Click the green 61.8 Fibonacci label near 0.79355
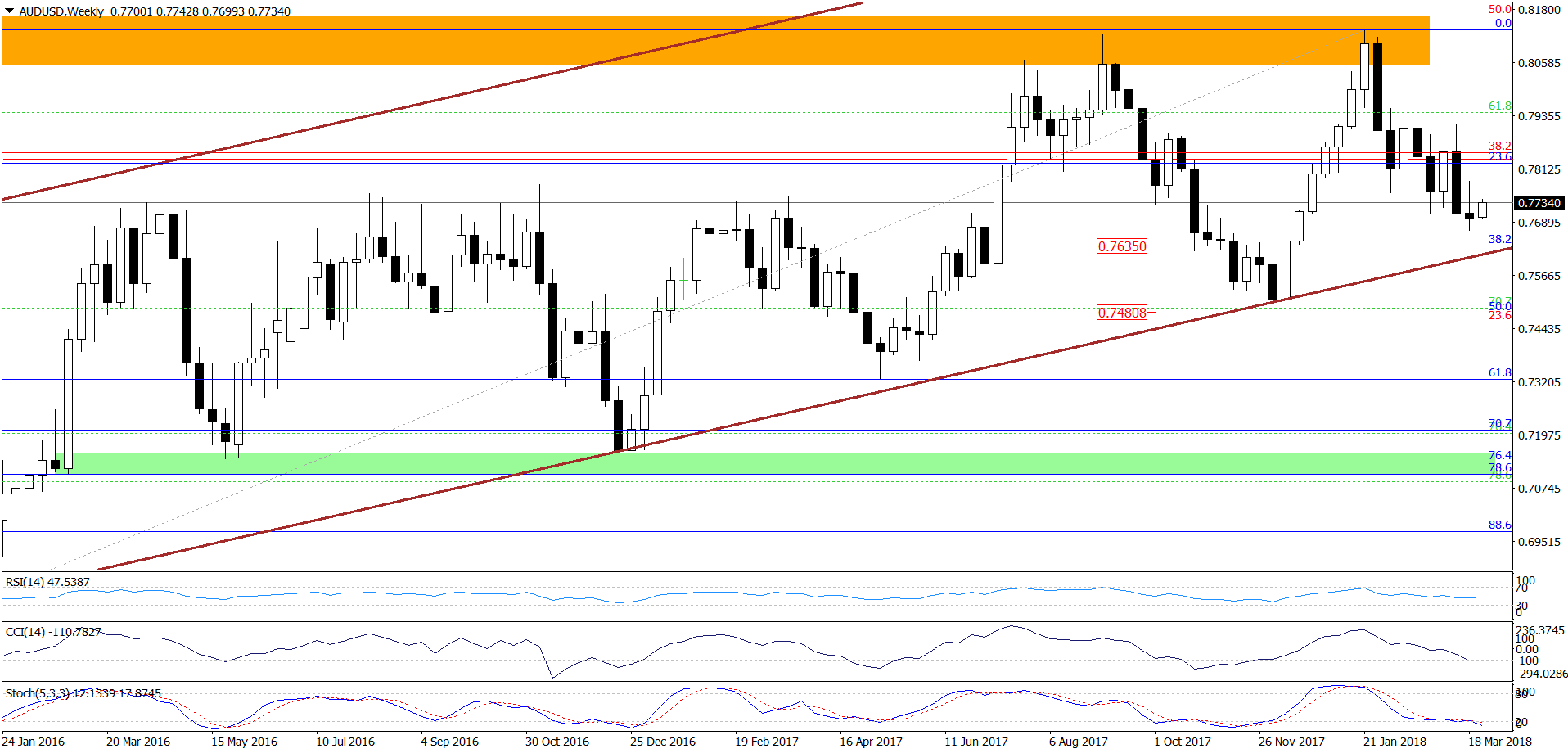 pos(1500,106)
